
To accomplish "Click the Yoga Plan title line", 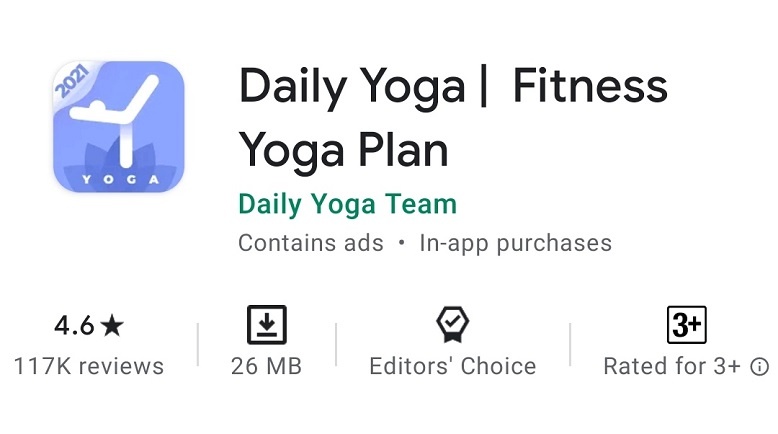I will tap(343, 150).
